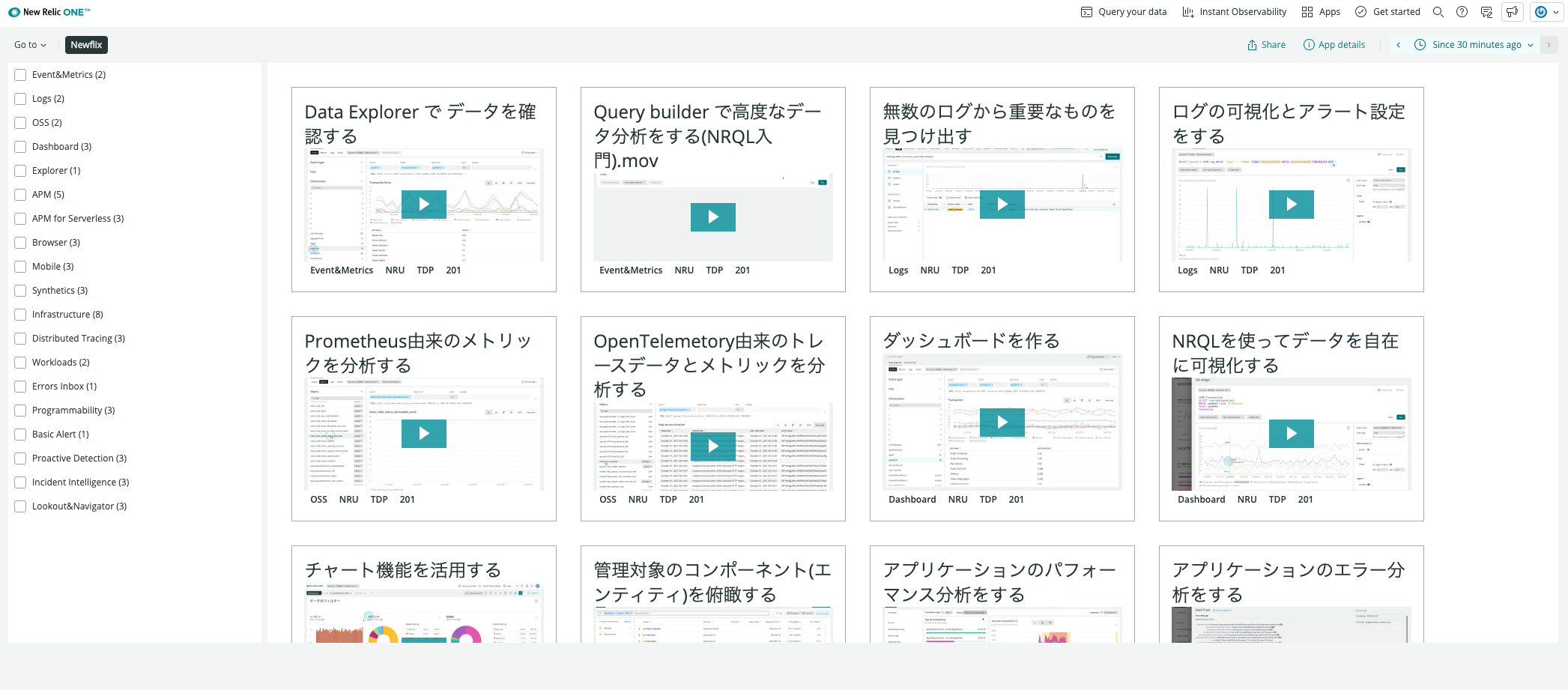Check the Infrastructure filter

click(20, 315)
